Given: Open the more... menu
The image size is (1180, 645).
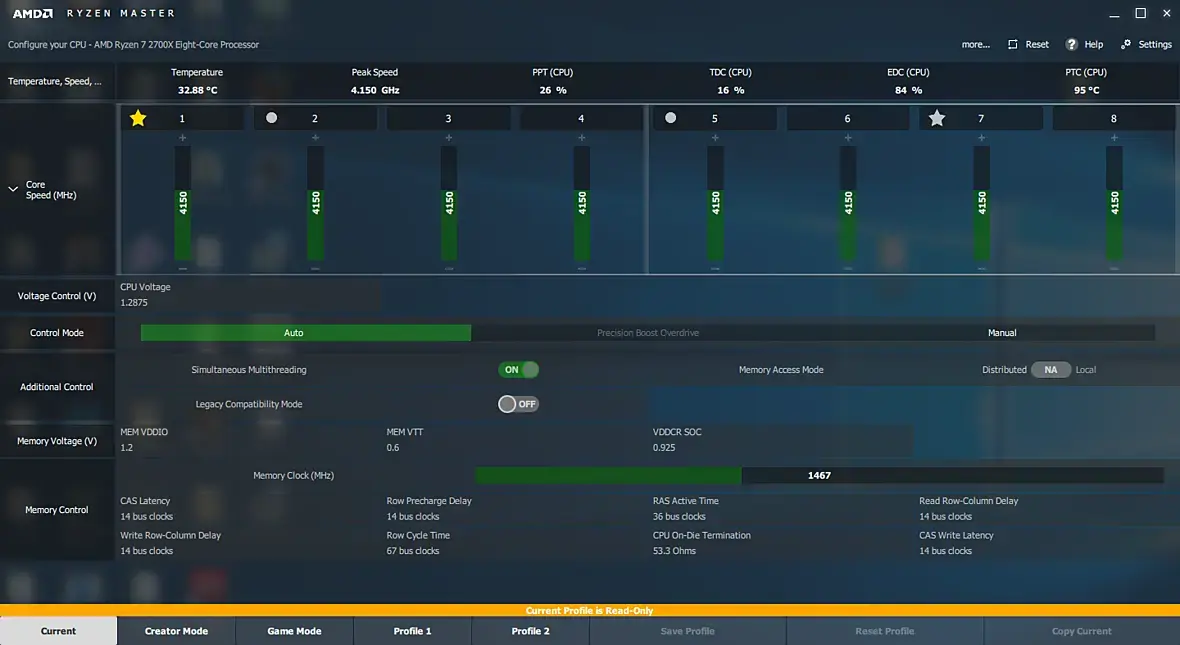Looking at the screenshot, I should point(975,44).
